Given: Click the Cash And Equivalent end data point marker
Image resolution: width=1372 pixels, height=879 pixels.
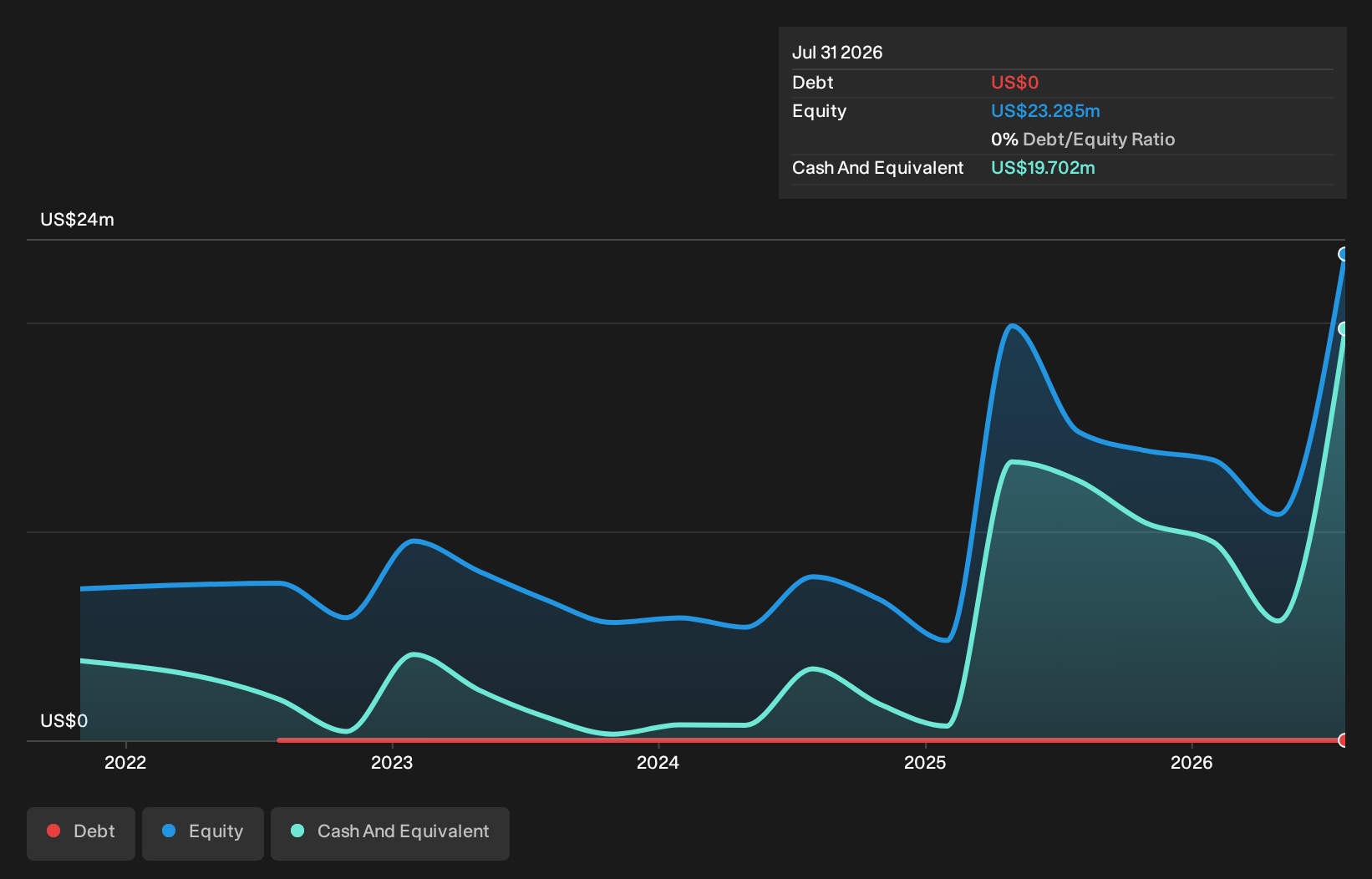Looking at the screenshot, I should [1344, 329].
